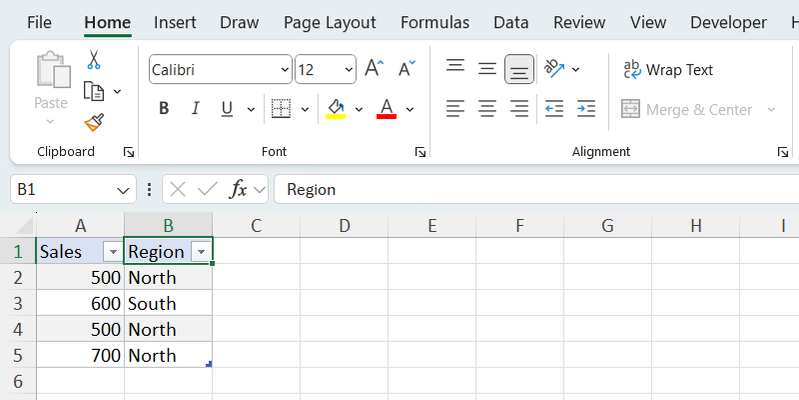The height and width of the screenshot is (400, 799).
Task: Toggle Italic formatting
Action: (195, 109)
